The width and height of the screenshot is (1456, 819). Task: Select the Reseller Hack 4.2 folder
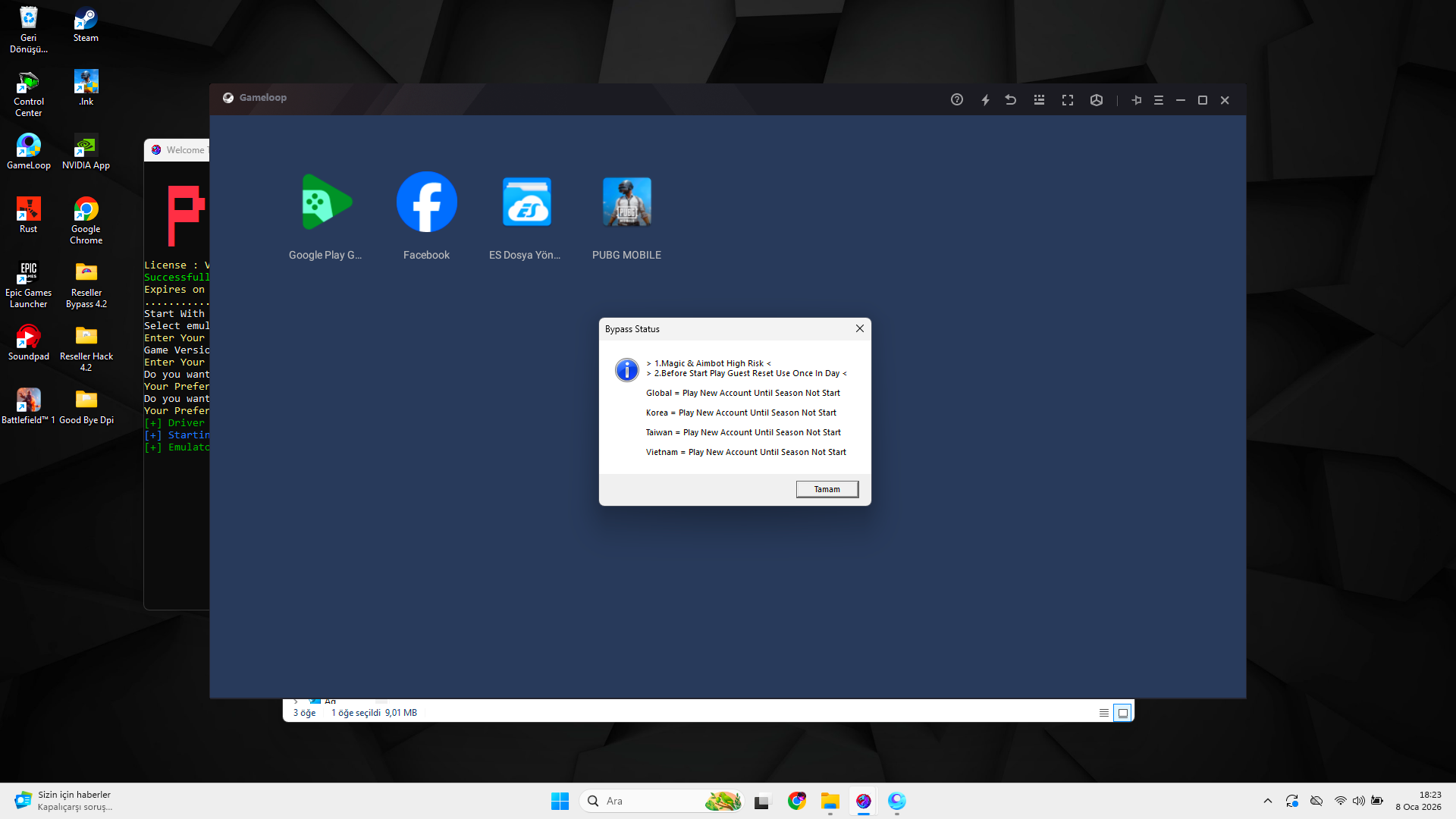(x=86, y=348)
